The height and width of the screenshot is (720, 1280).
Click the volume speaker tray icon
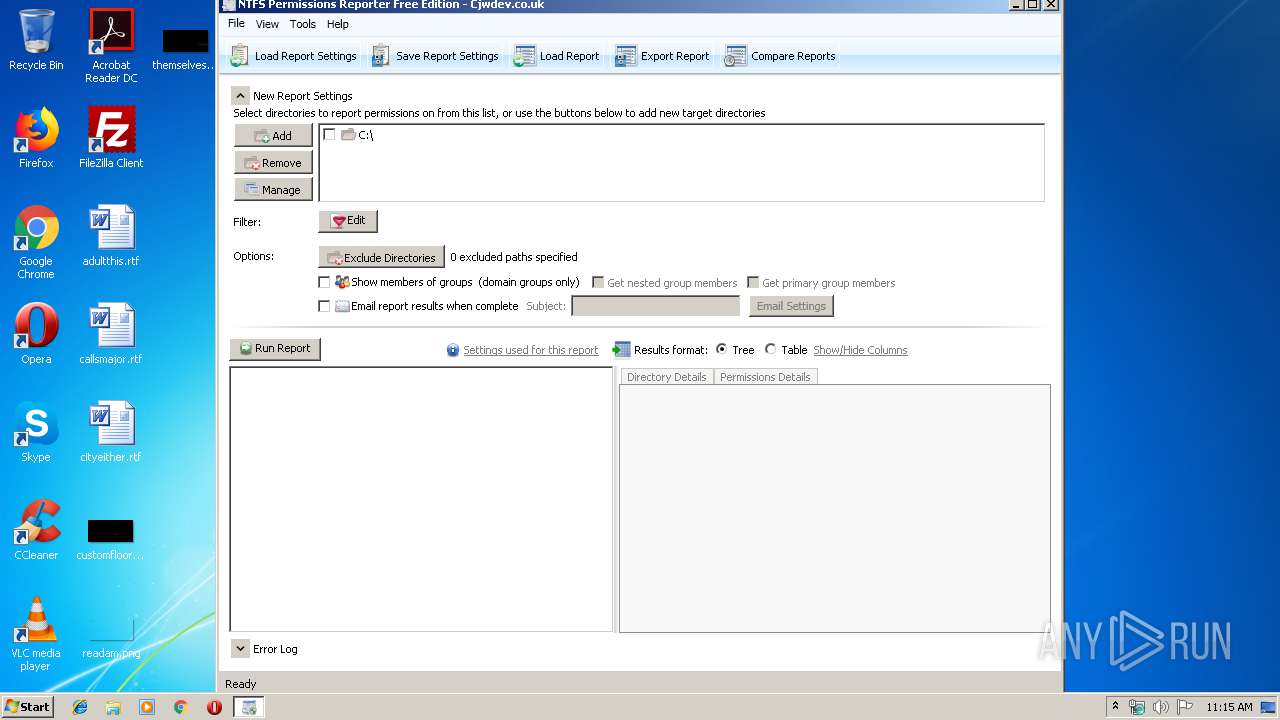point(1161,707)
